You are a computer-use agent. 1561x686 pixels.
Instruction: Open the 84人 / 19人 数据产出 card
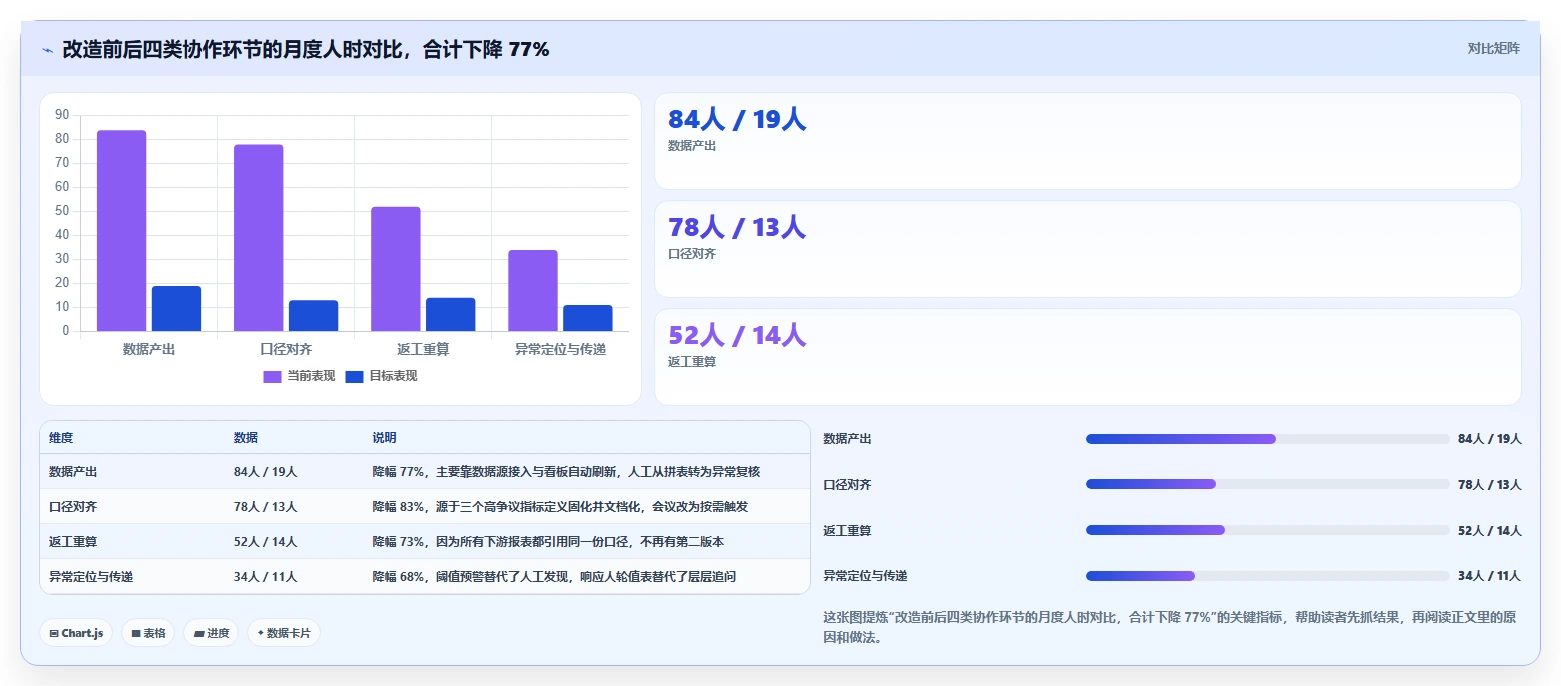[1087, 141]
